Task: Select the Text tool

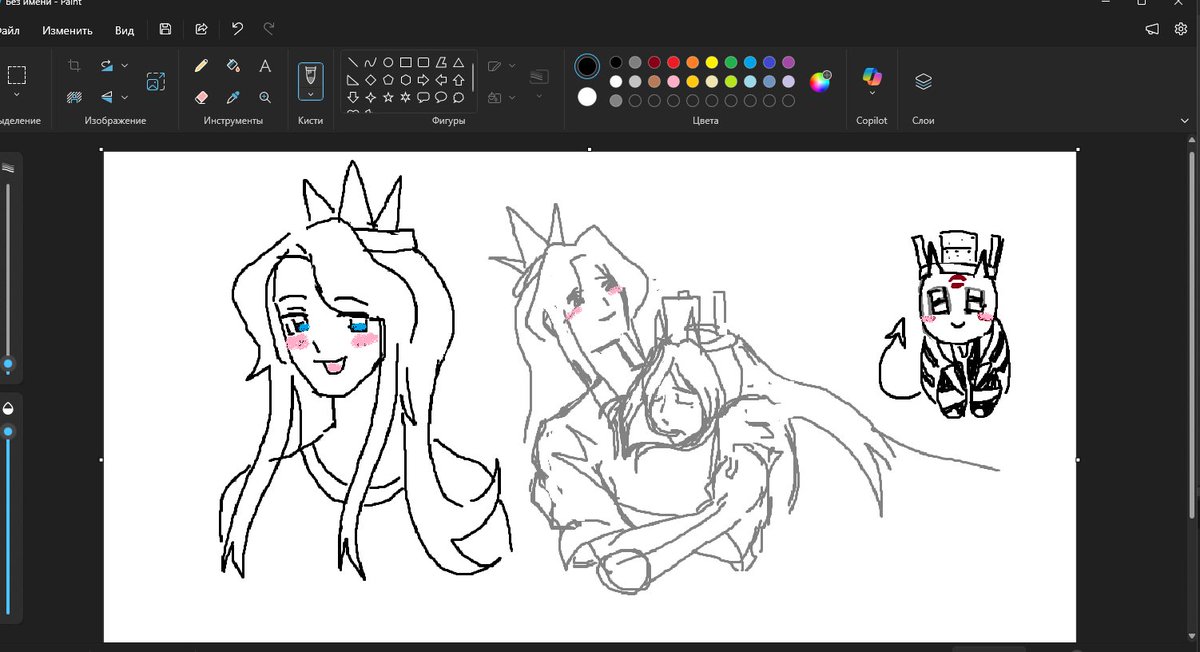Action: click(x=265, y=66)
